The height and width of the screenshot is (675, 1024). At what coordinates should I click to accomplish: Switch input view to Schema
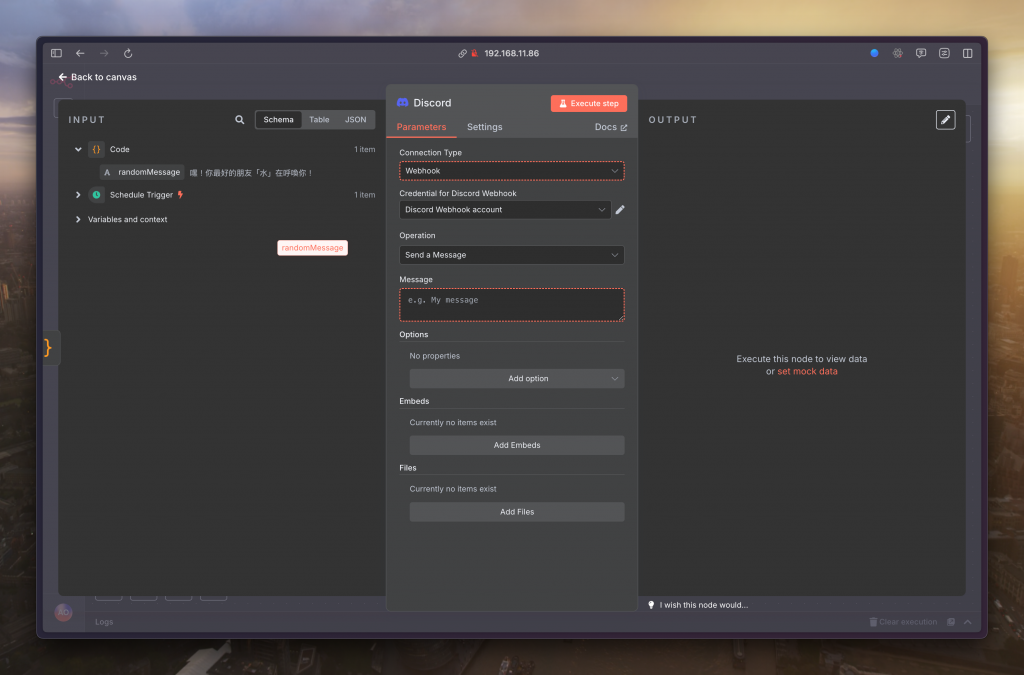(x=278, y=119)
